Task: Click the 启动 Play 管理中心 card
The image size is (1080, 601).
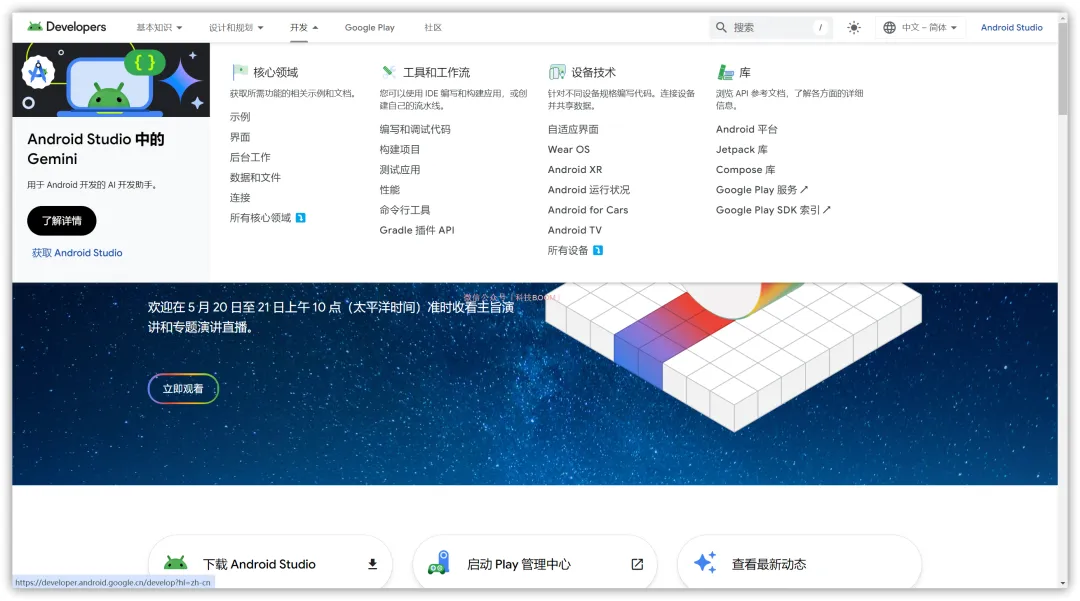Action: (534, 563)
